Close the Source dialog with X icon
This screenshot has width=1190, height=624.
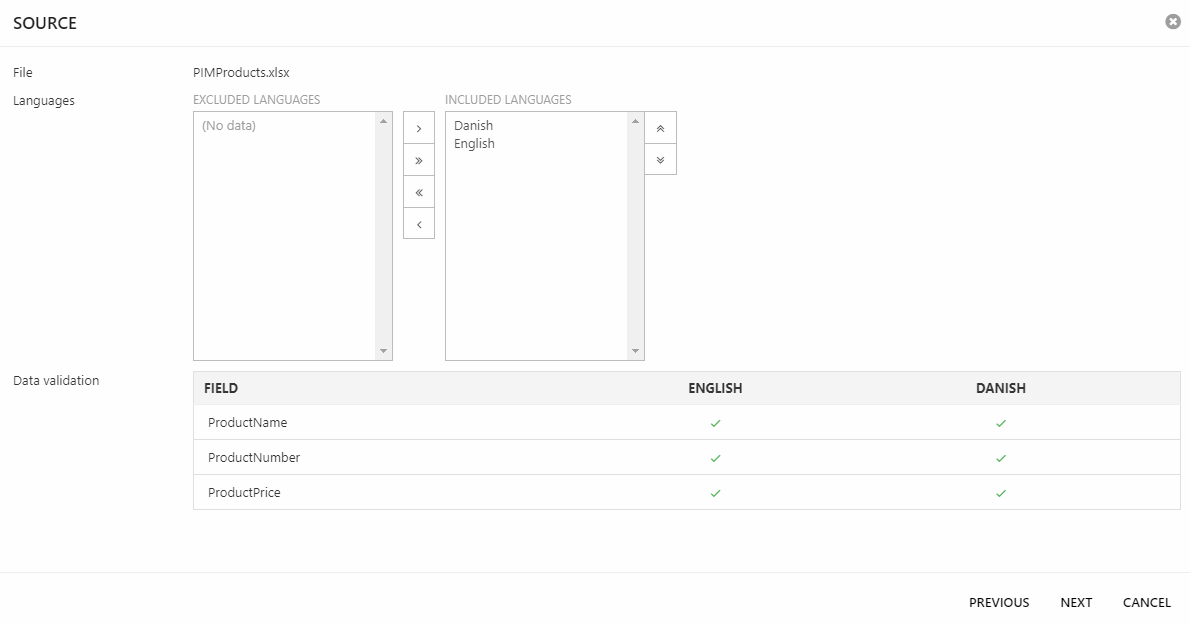[1173, 22]
